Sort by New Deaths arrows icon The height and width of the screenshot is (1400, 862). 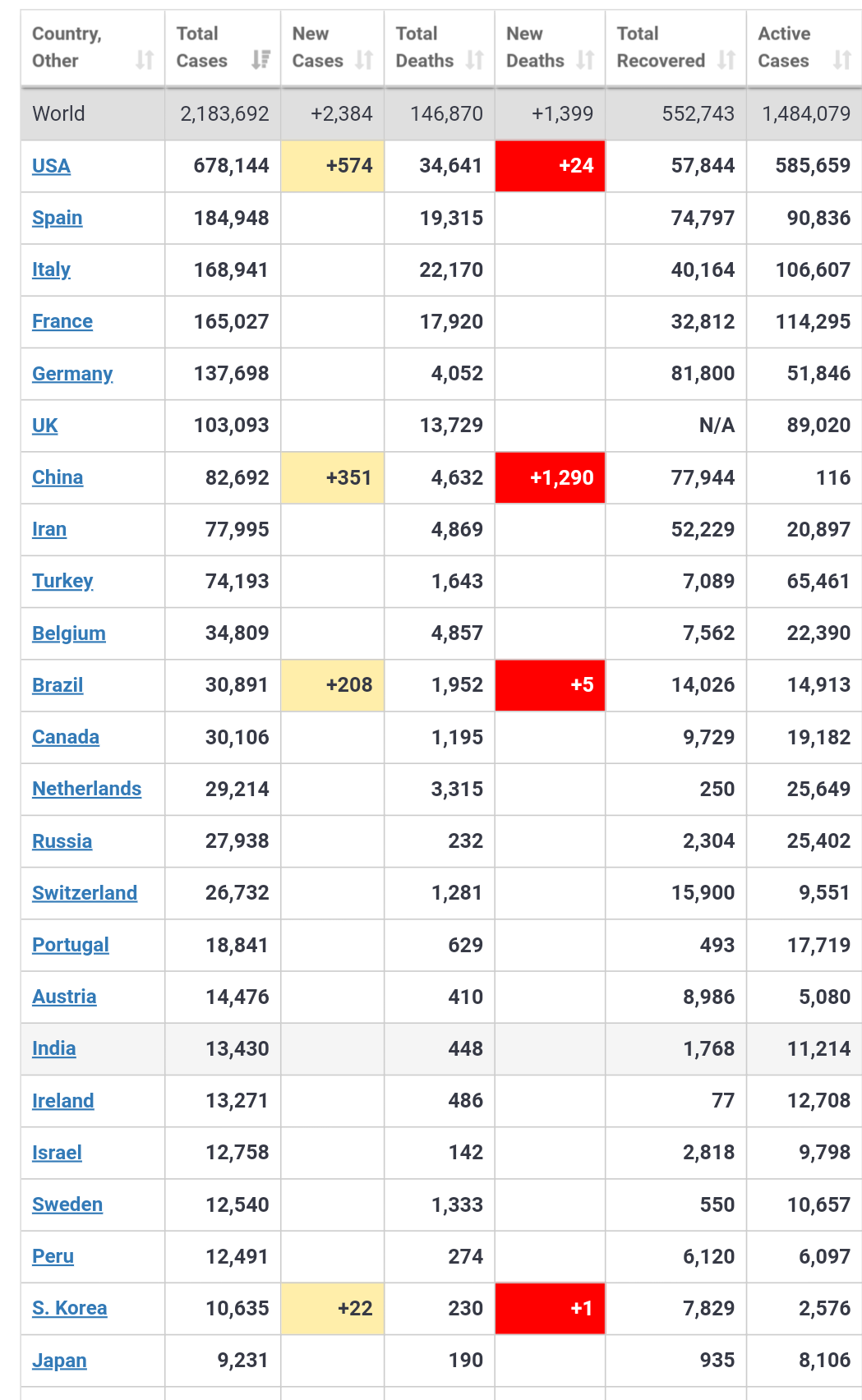tap(585, 60)
